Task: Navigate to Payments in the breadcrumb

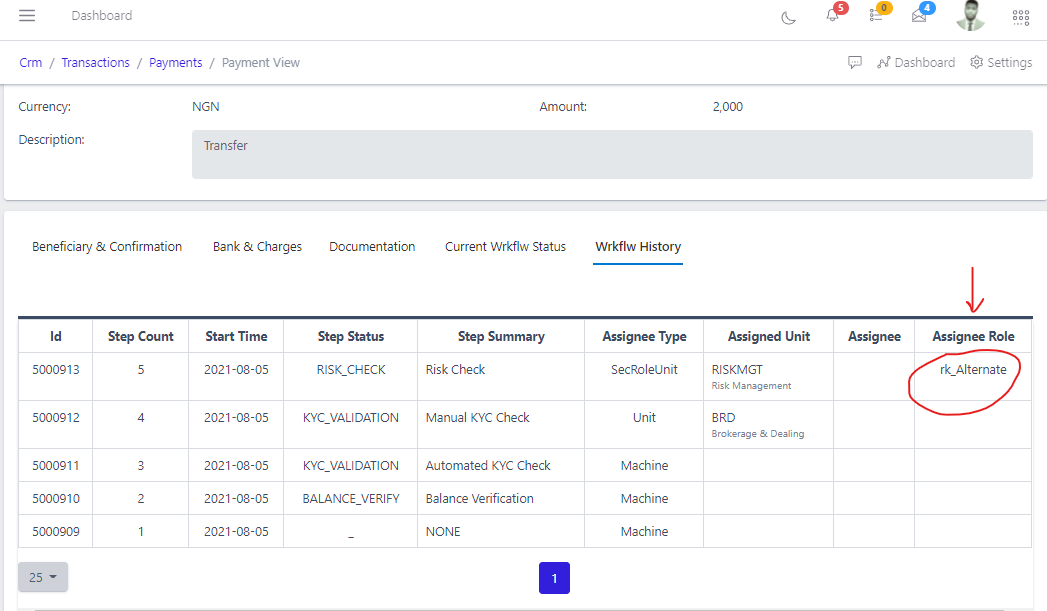Action: coord(175,62)
